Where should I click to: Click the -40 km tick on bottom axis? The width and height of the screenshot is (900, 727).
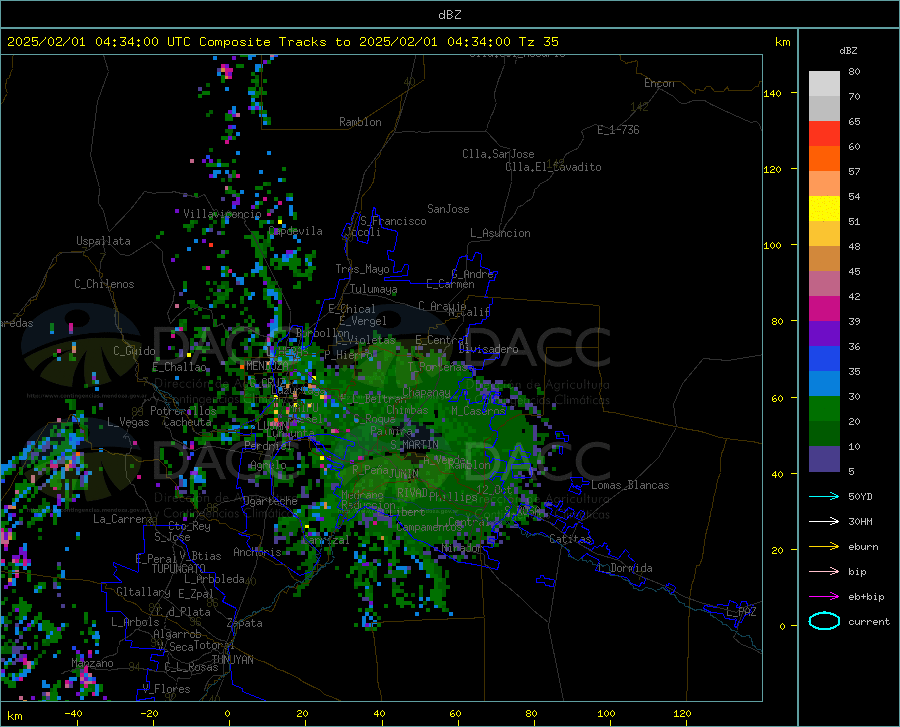pos(73,713)
